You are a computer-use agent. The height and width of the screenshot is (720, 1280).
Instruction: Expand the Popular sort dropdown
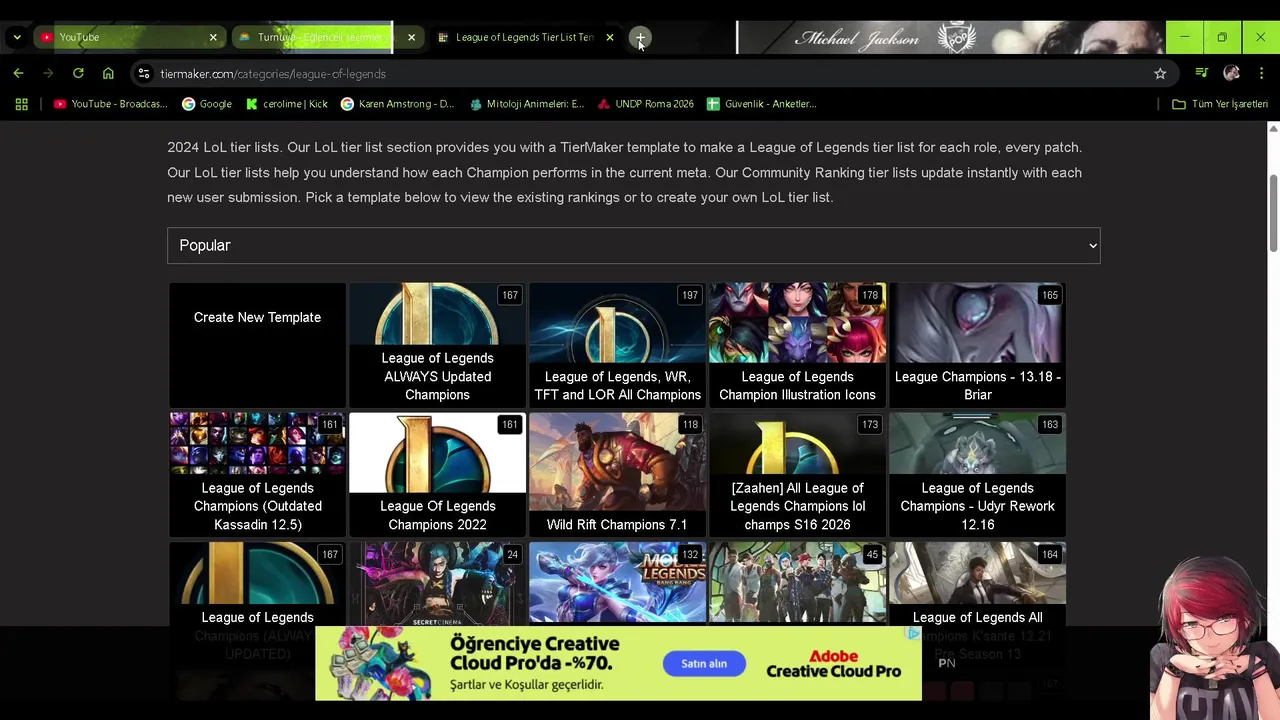[633, 245]
